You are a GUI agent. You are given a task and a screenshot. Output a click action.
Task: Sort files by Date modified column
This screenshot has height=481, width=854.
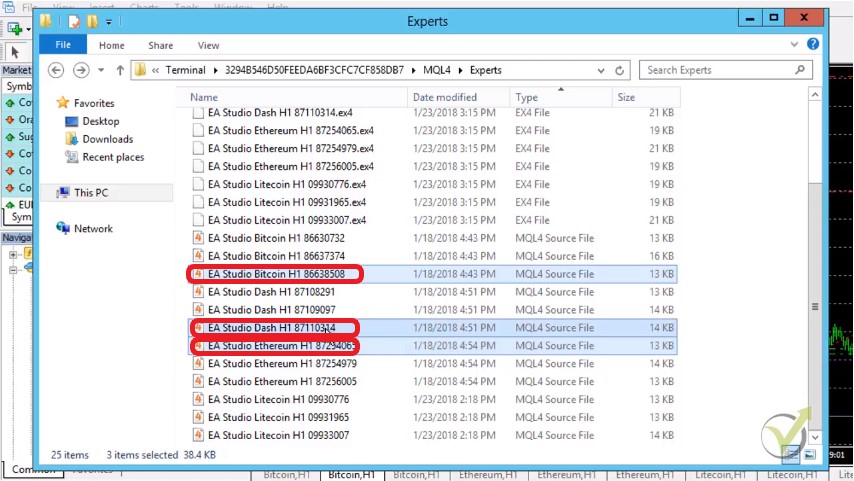[445, 97]
